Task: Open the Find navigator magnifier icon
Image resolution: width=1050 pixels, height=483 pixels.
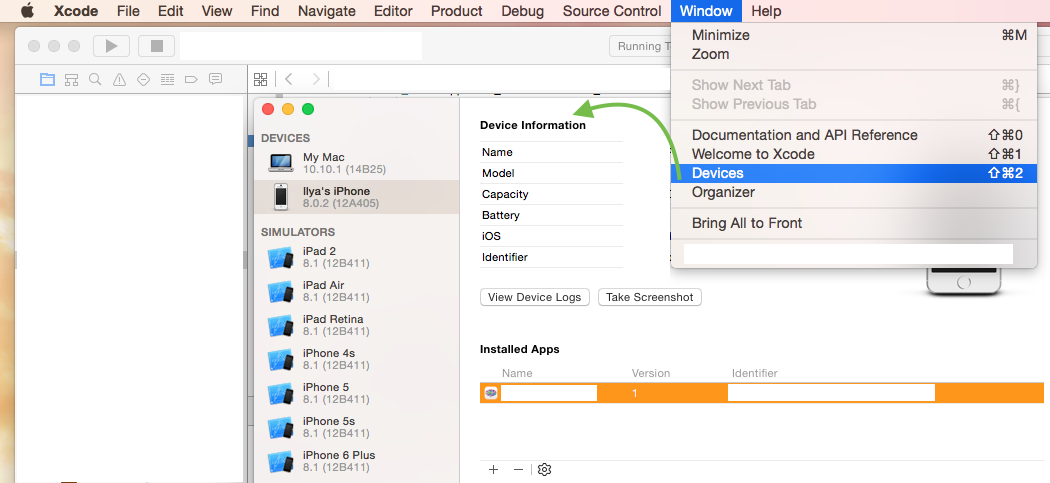Action: 95,80
